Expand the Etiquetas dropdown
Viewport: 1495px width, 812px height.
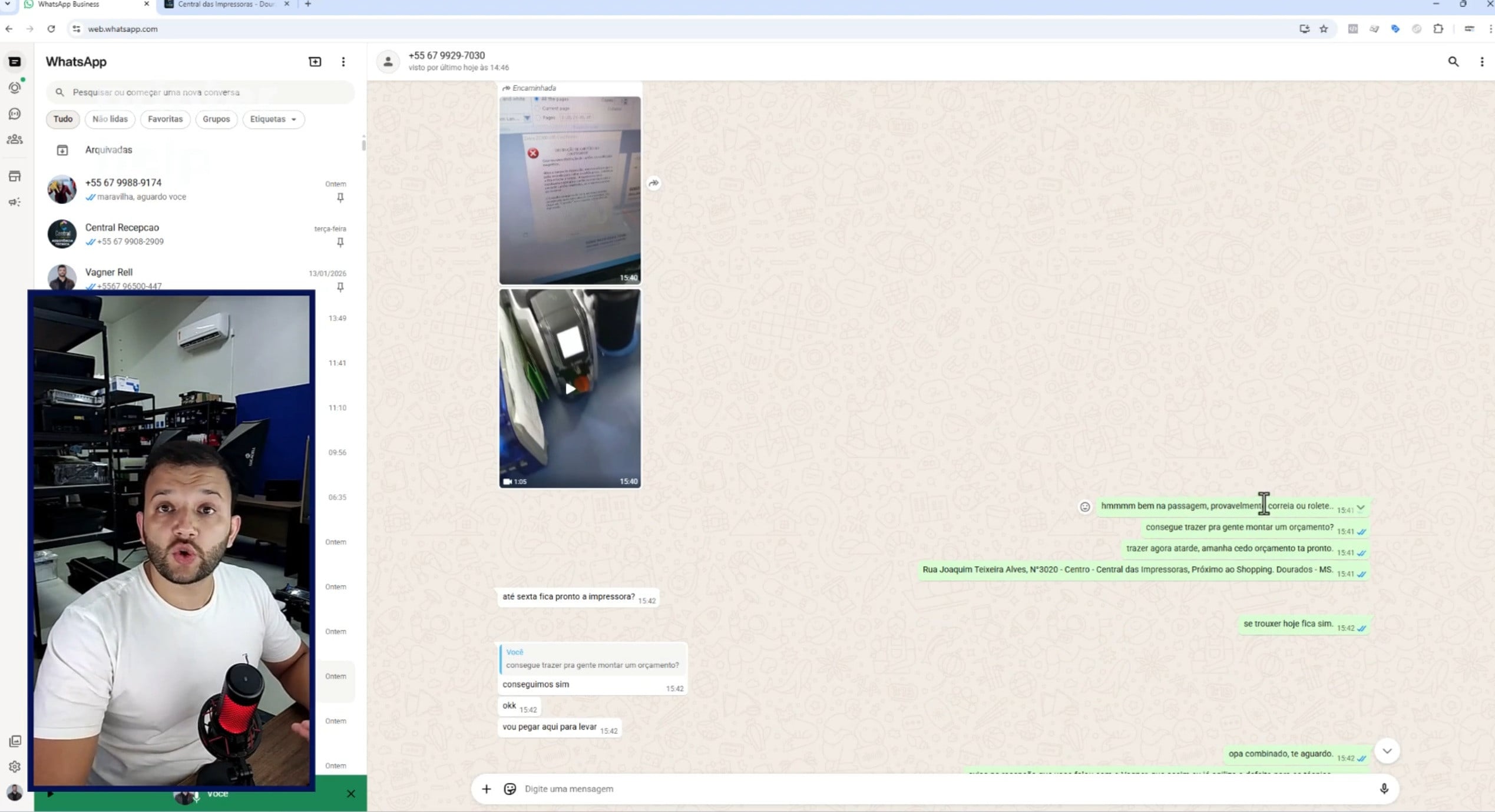pos(273,119)
